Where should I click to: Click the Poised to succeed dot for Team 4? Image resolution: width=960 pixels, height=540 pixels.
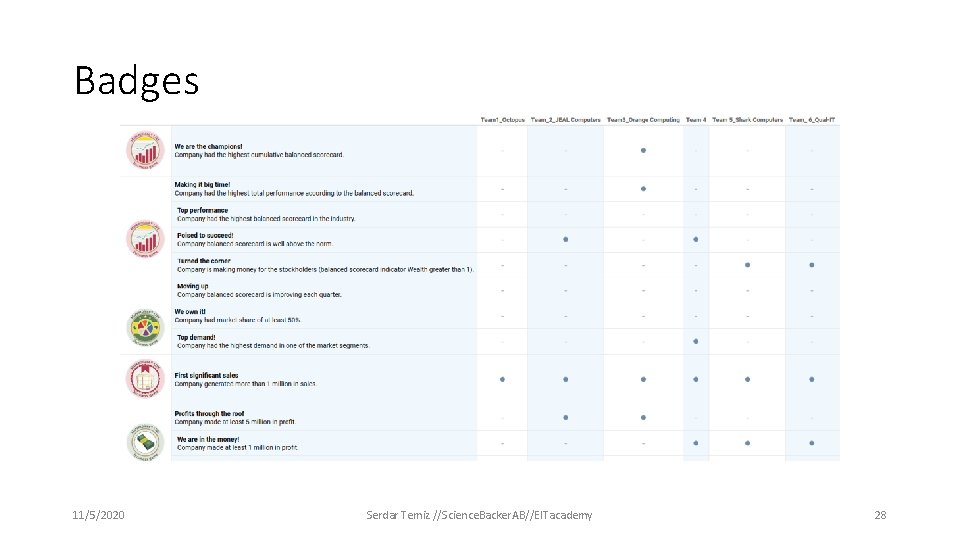tap(696, 239)
